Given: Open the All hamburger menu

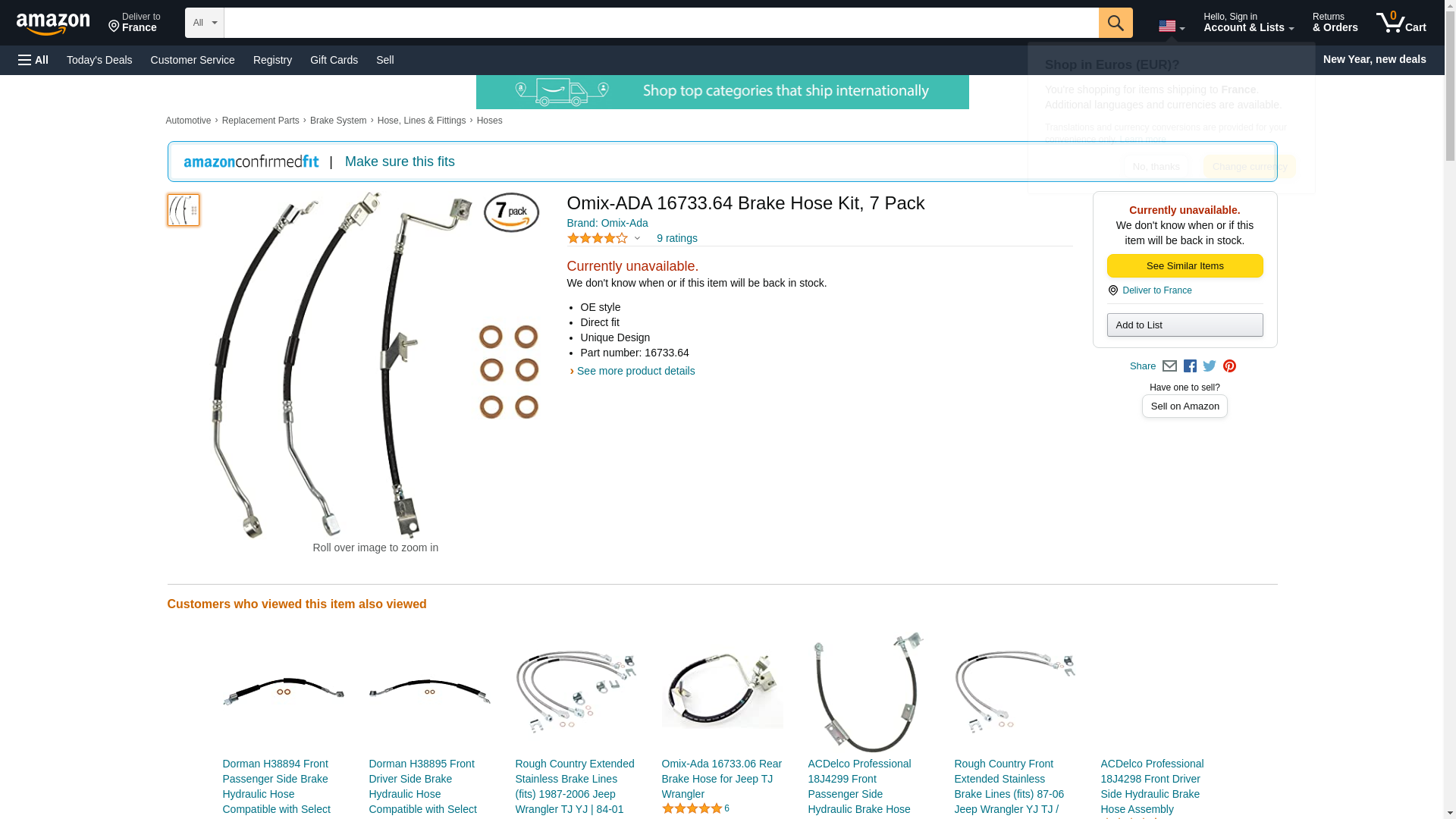Looking at the screenshot, I should coord(33,60).
